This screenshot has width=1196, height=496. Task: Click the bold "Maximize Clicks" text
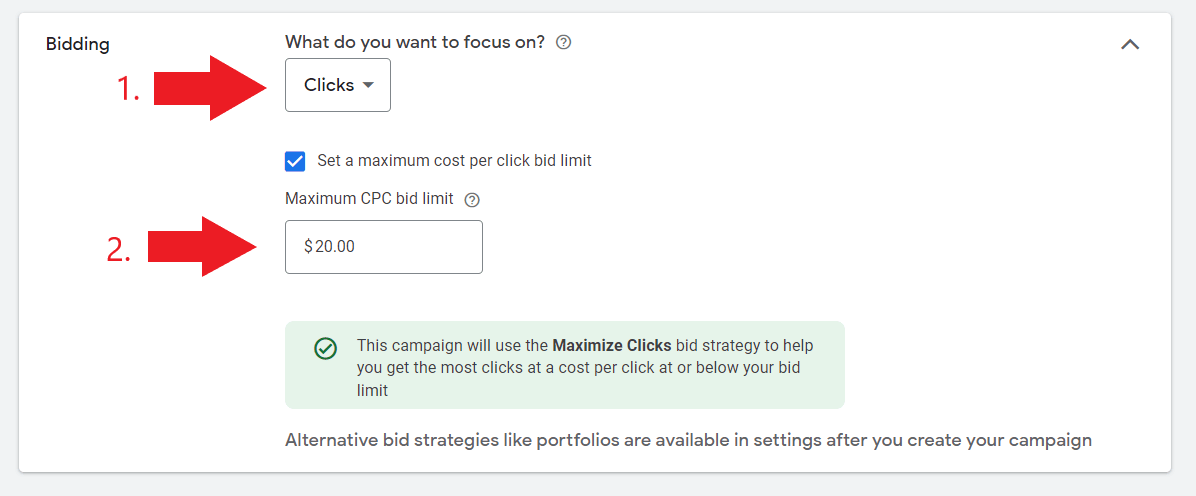(x=611, y=346)
